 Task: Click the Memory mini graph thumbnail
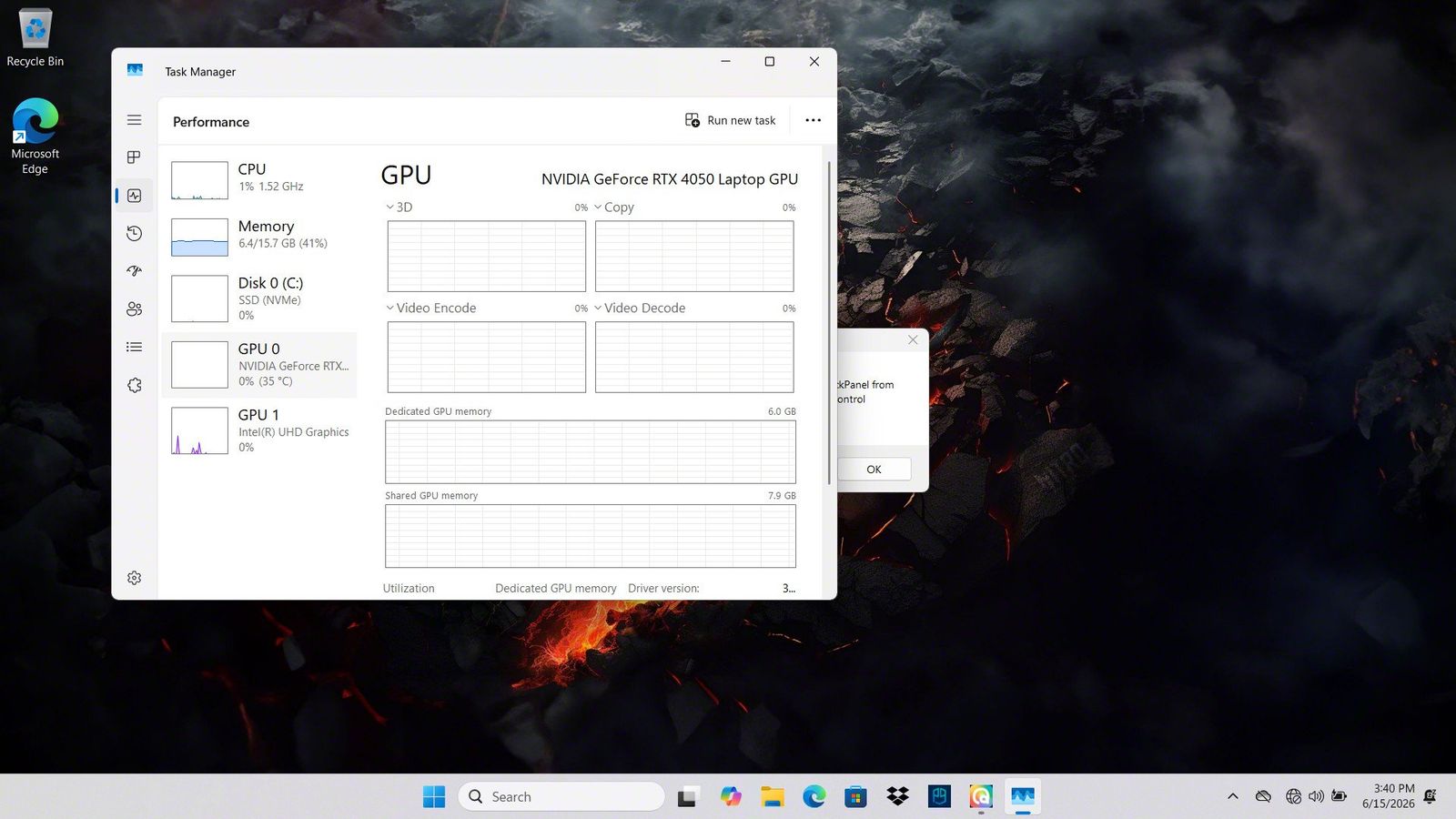[x=199, y=238]
